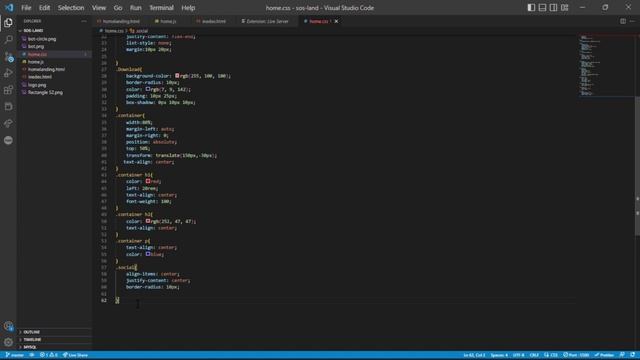Change CRLF end of line sequence
The image size is (640, 360).
point(534,355)
